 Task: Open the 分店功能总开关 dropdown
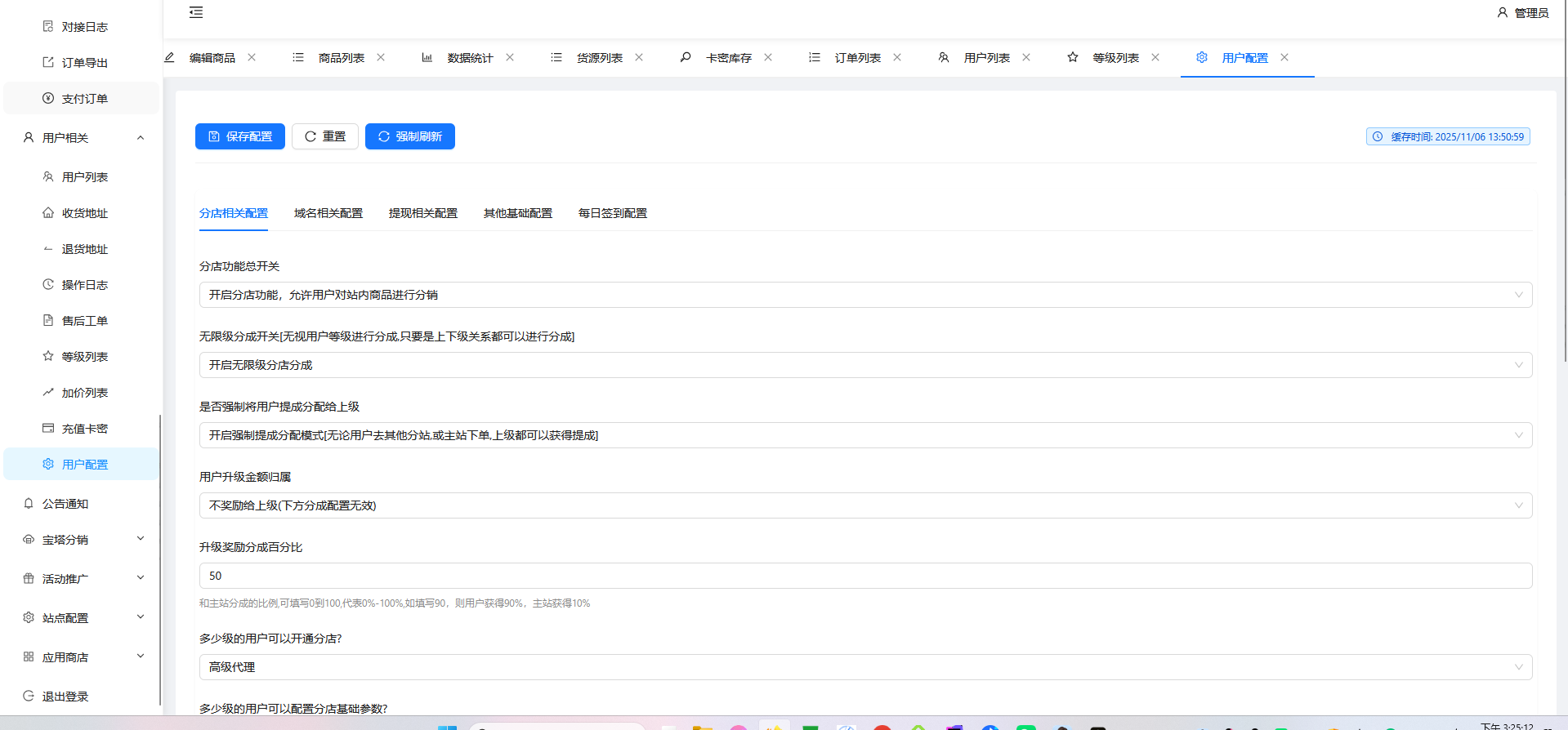[x=864, y=295]
